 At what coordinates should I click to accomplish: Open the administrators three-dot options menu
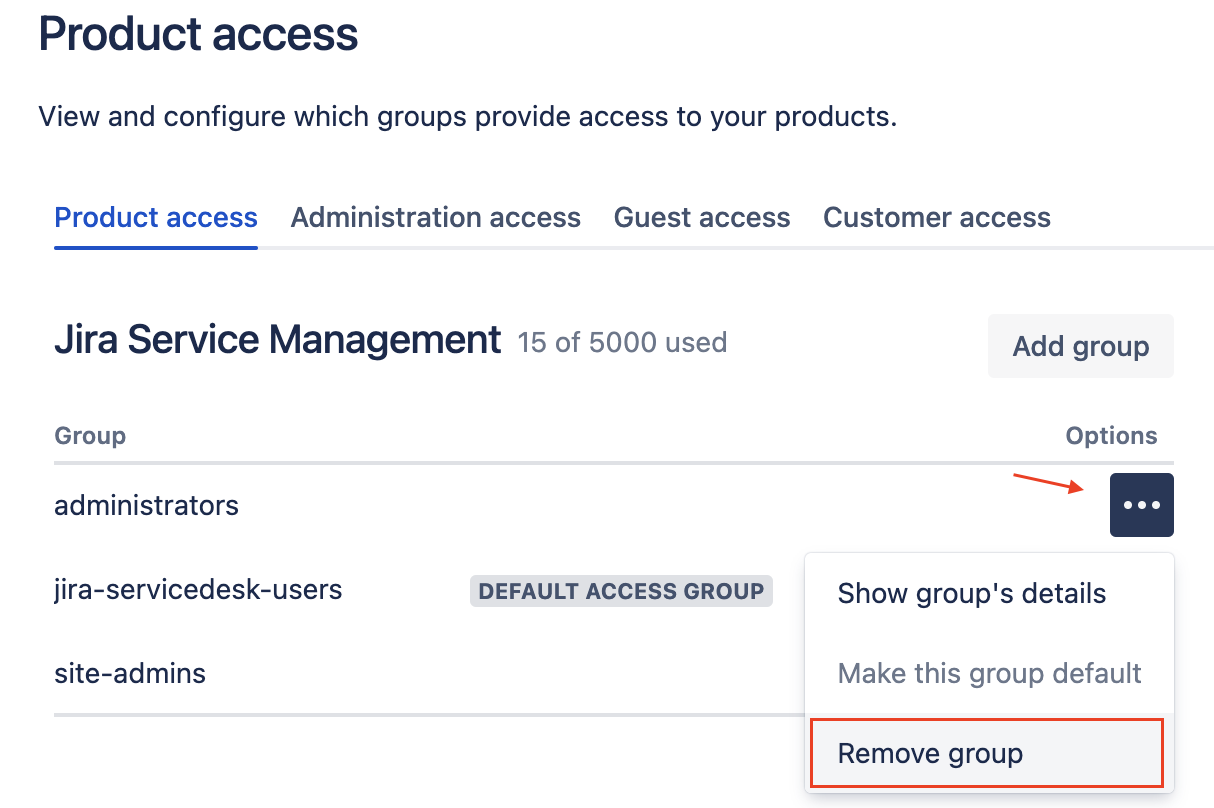pos(1141,505)
